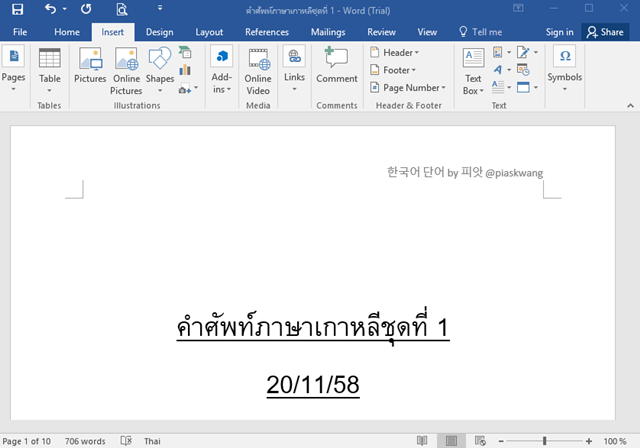Expand the Footer dropdown
Image resolution: width=640 pixels, height=448 pixels.
(393, 70)
